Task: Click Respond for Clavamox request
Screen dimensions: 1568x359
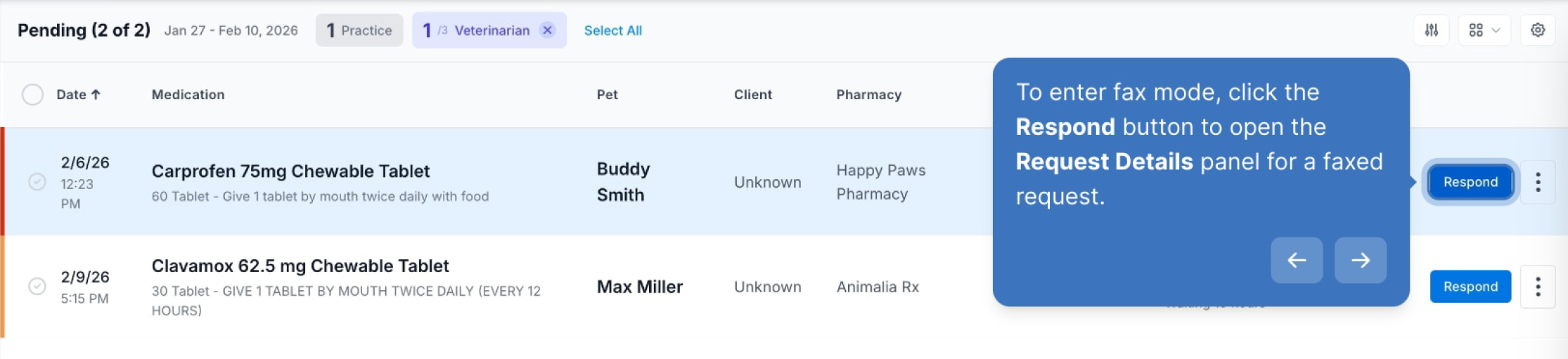Action: (1470, 287)
